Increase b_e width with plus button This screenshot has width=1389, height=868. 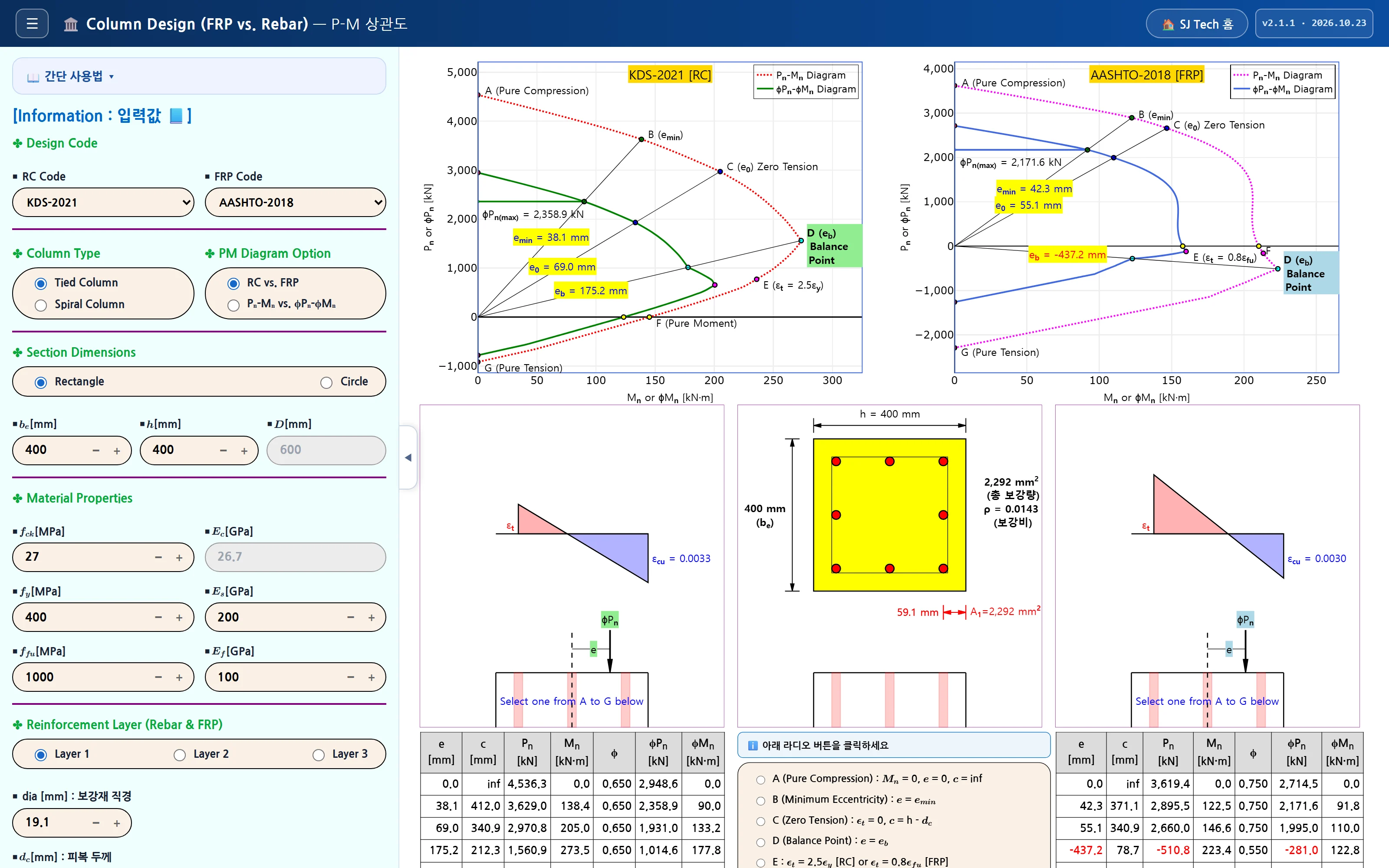(117, 450)
